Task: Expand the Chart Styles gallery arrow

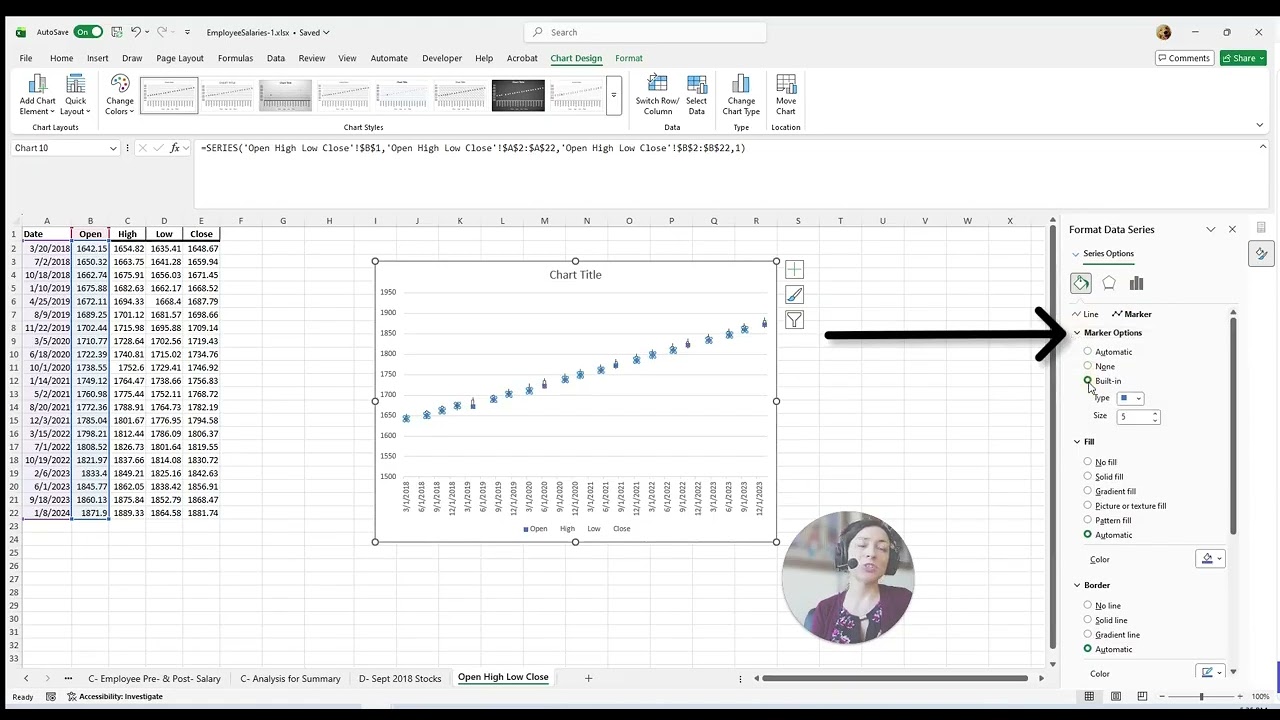Action: [x=614, y=96]
